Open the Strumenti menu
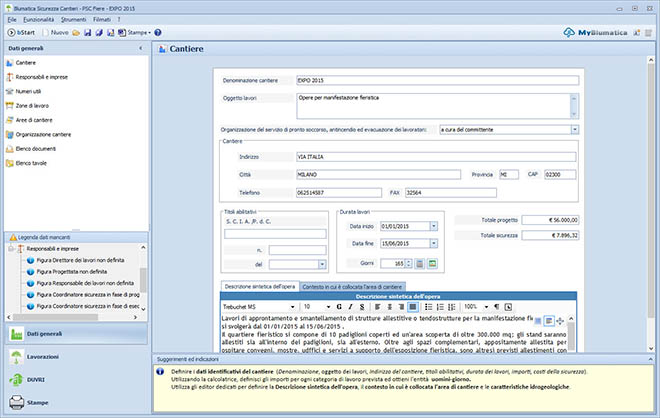The image size is (660, 418). (x=74, y=18)
